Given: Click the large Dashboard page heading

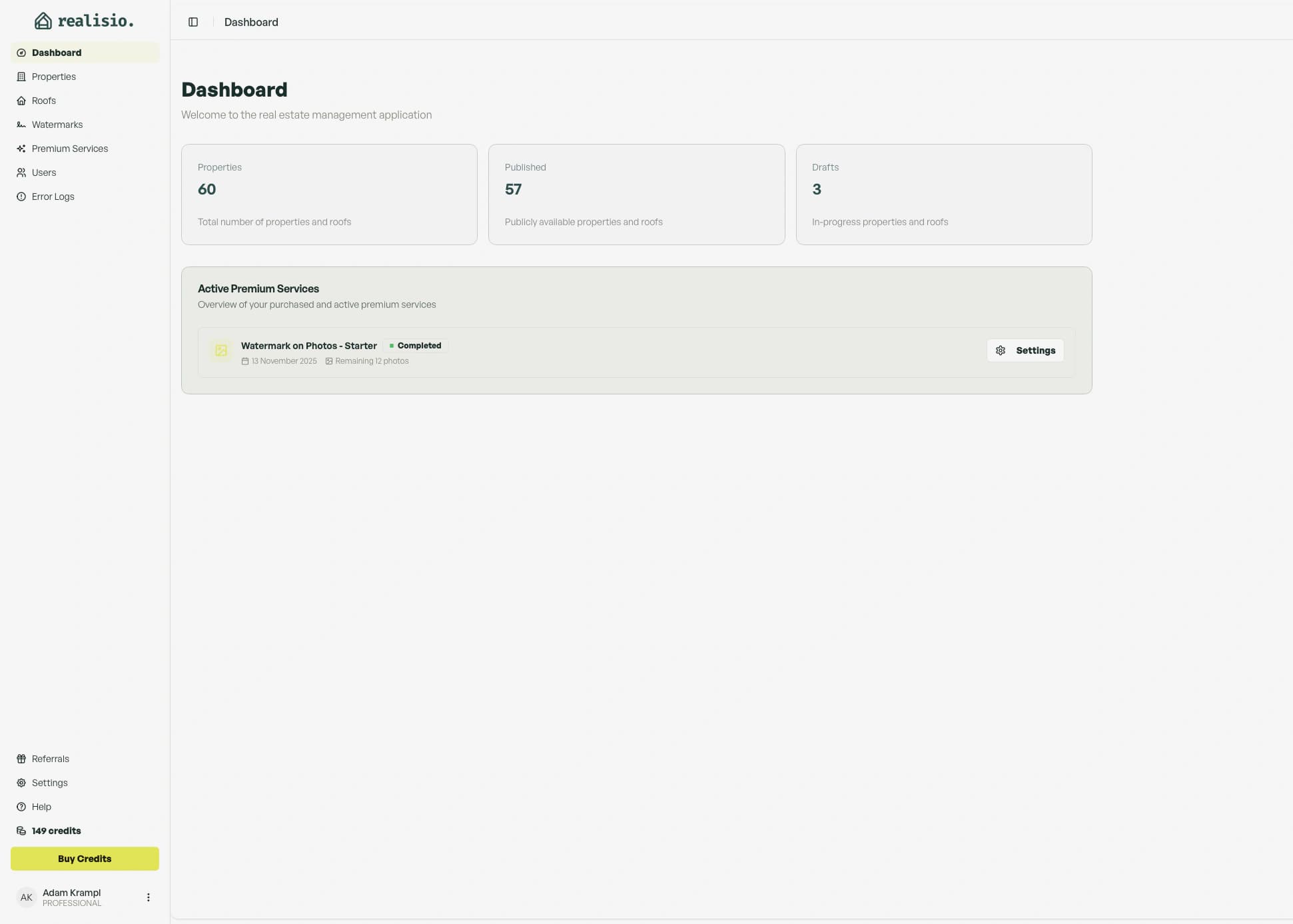Looking at the screenshot, I should (x=234, y=89).
